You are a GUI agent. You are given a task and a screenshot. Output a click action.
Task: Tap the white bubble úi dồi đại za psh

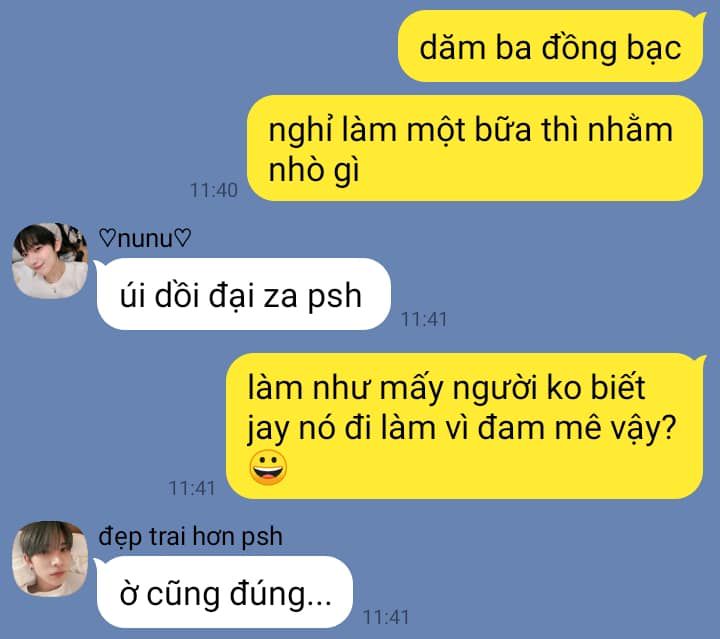click(x=242, y=294)
